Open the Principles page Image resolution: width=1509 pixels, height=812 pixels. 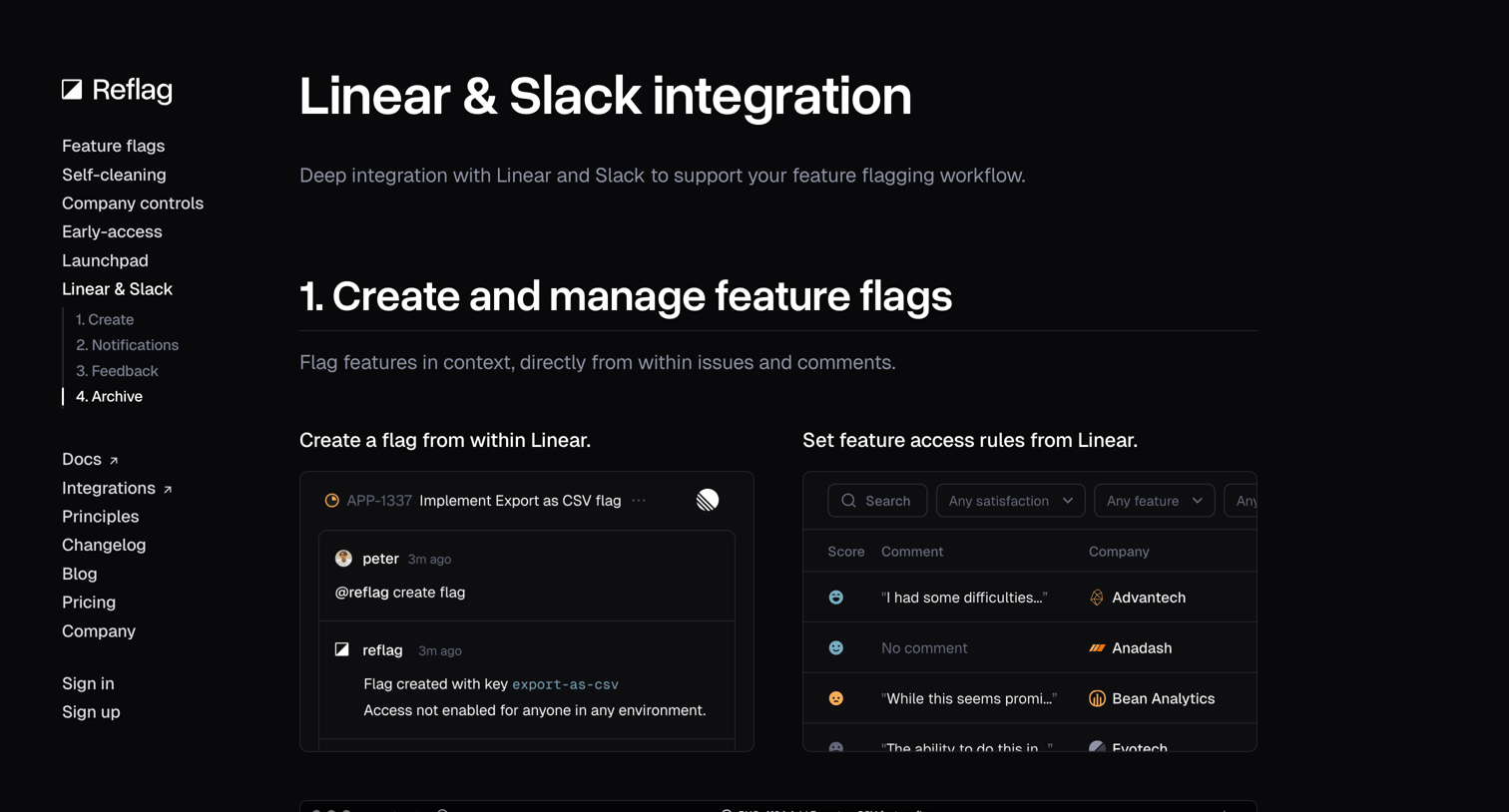[x=100, y=517]
